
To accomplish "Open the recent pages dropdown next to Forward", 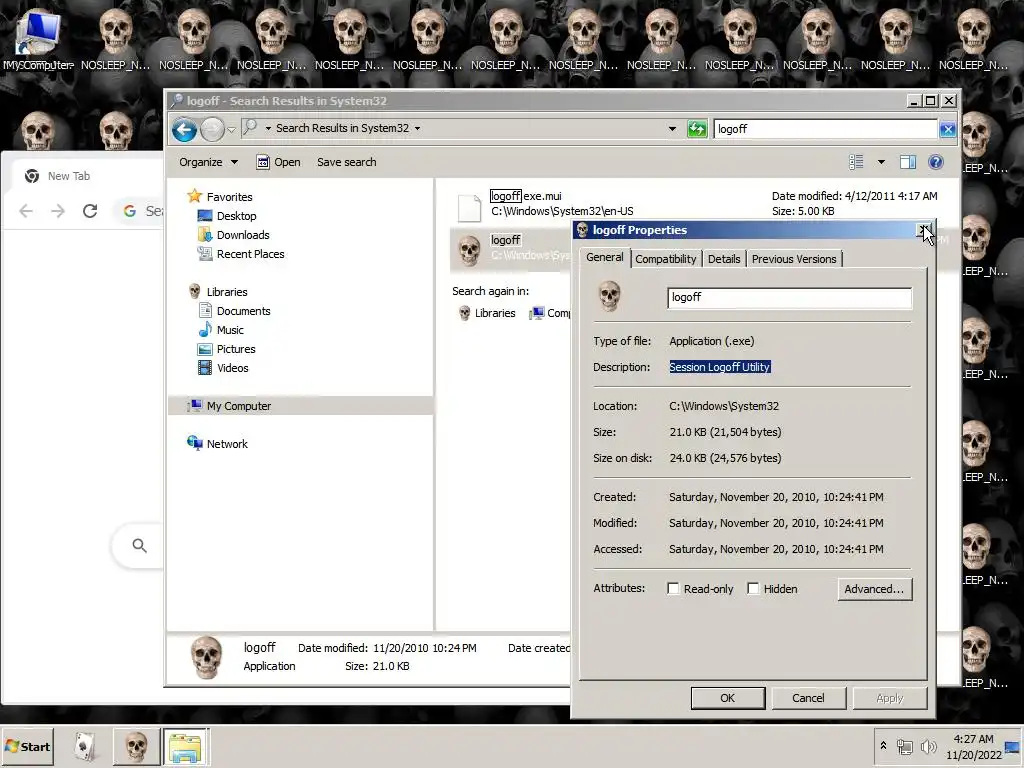I will (x=231, y=130).
